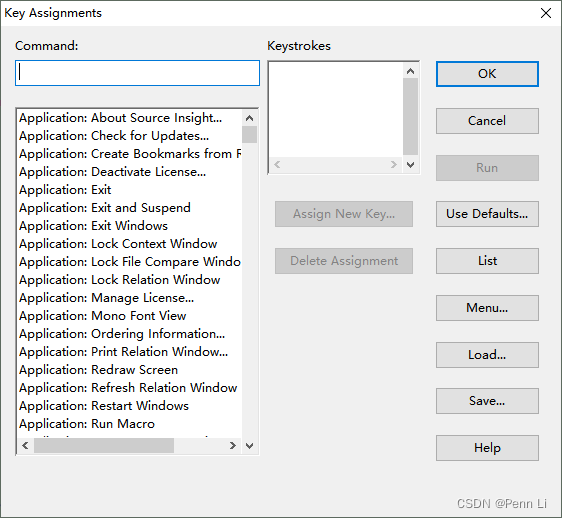The height and width of the screenshot is (518, 562).
Task: Open the Use Defaults... dialog
Action: (487, 214)
